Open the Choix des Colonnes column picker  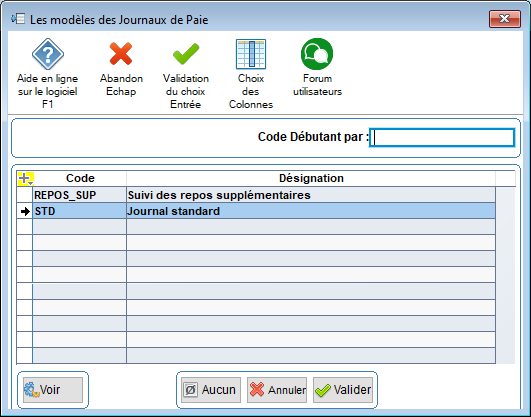click(251, 54)
